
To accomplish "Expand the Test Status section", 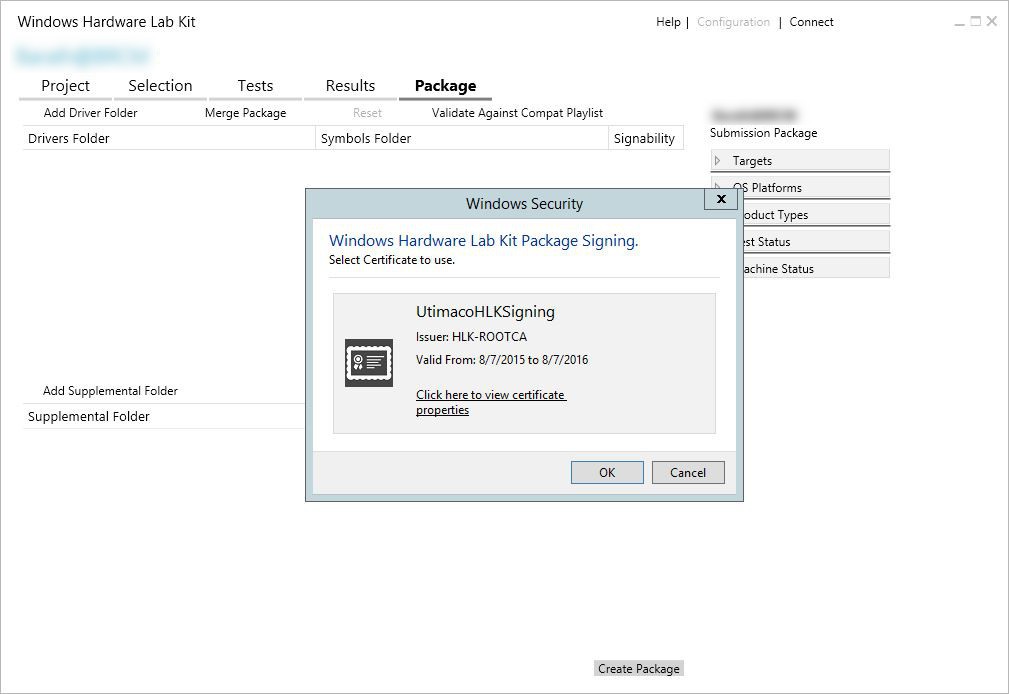I will [817, 241].
